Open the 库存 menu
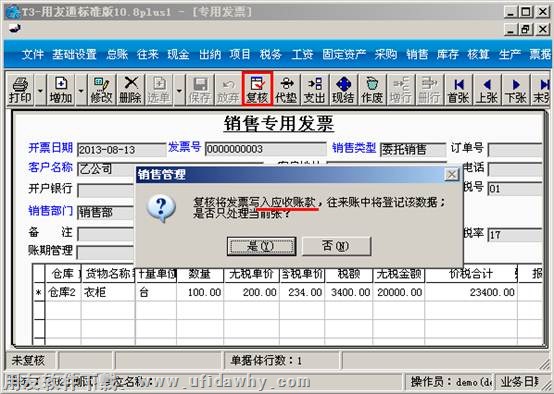The width and height of the screenshot is (554, 394). pos(448,54)
